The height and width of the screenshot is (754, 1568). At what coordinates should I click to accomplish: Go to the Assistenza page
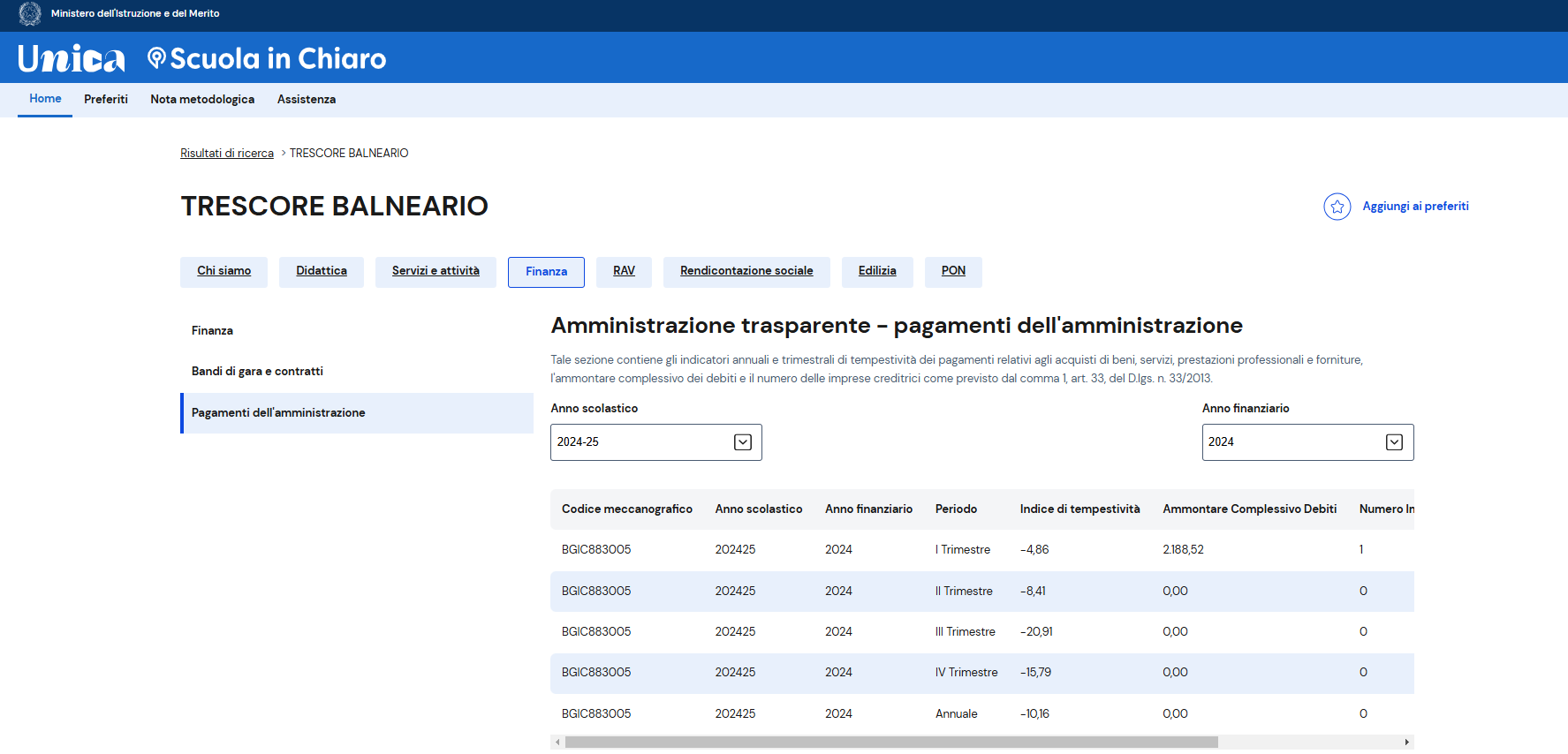point(307,100)
